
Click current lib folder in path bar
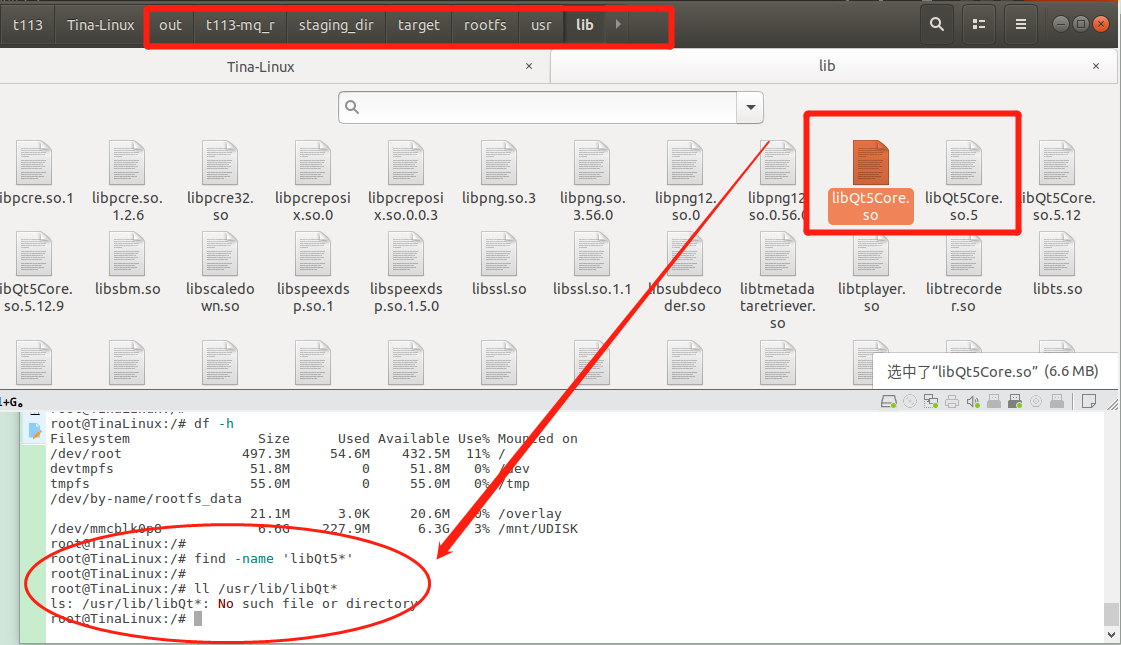585,24
